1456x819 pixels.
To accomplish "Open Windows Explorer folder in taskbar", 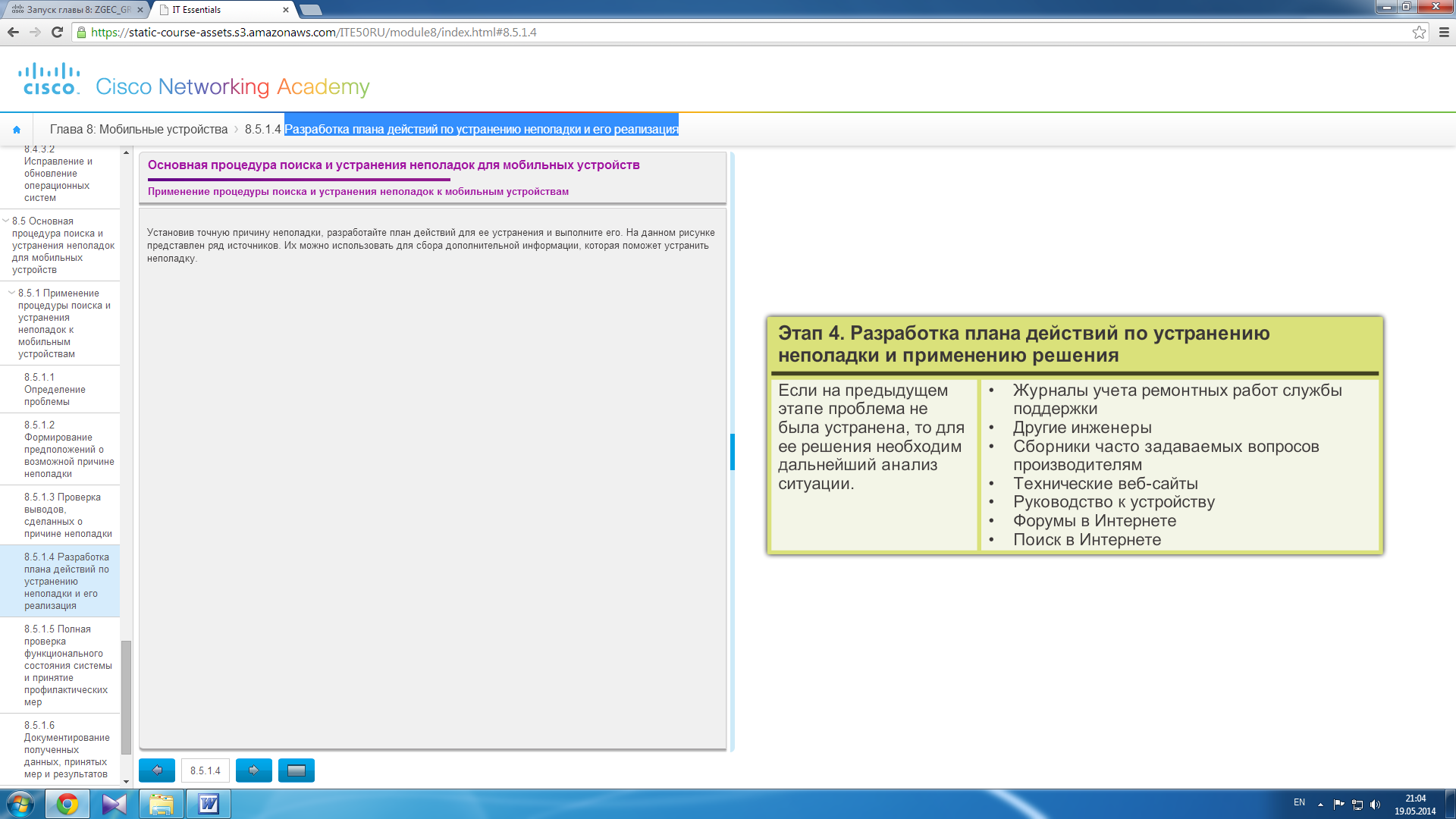I will [x=162, y=804].
